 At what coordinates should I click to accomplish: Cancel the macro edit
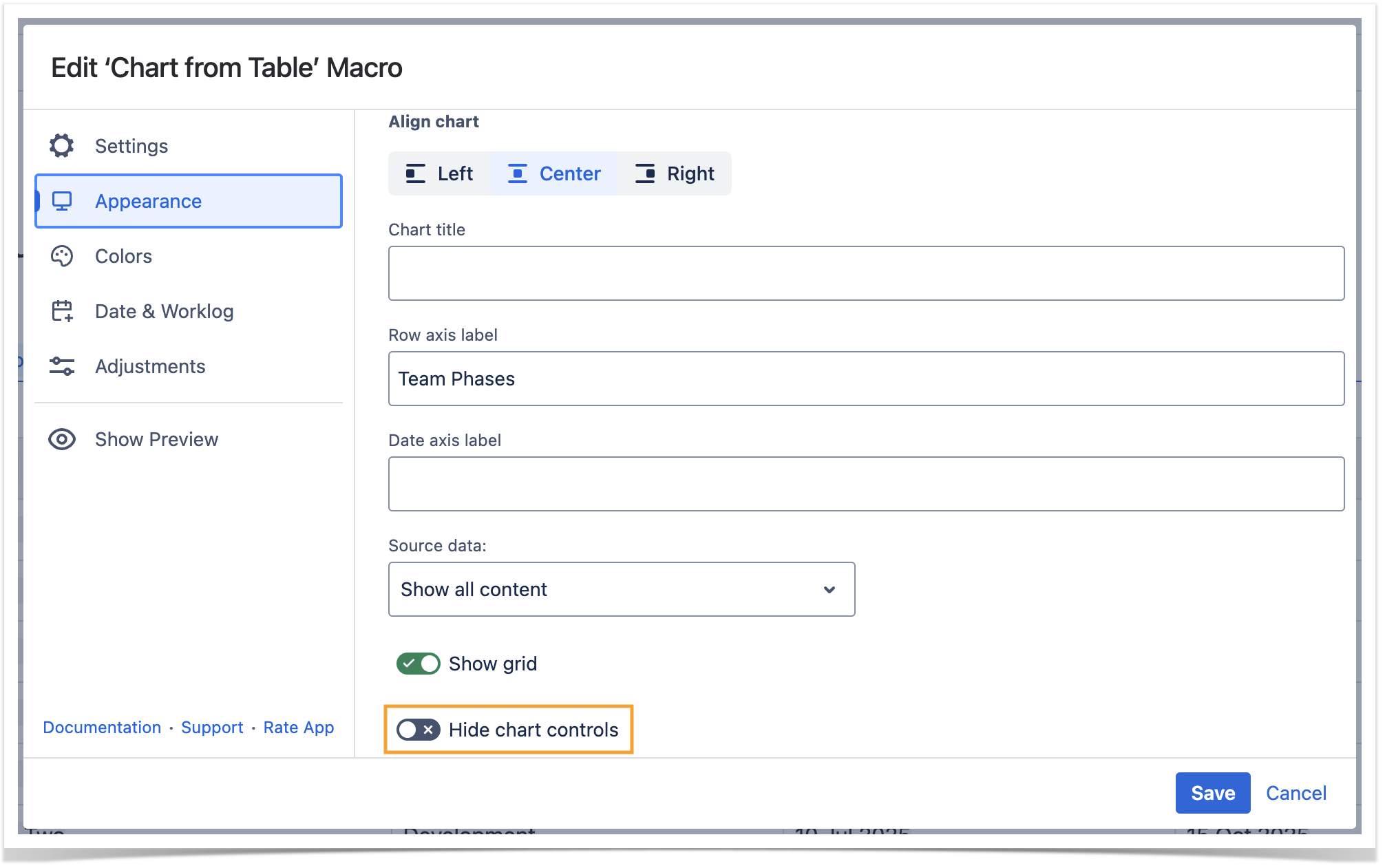pyautogui.click(x=1296, y=793)
